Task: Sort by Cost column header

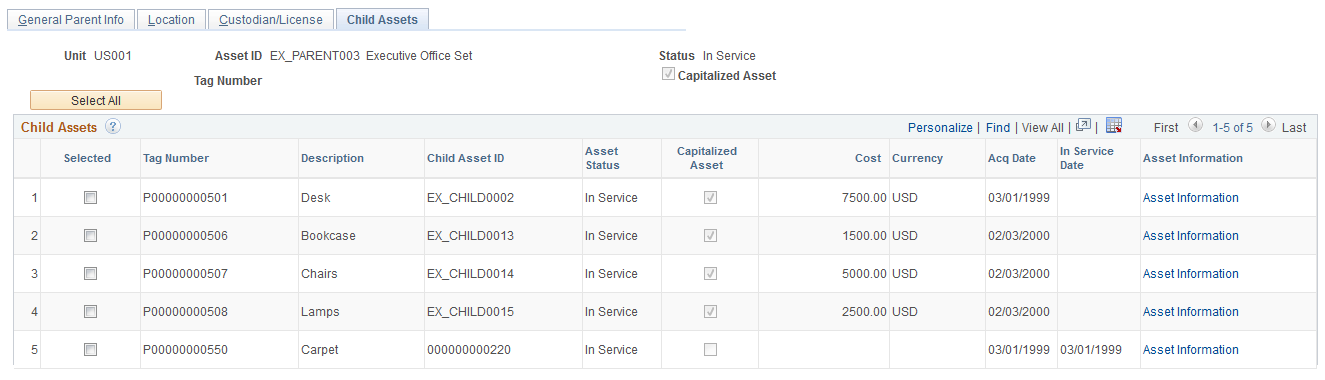Action: [868, 158]
